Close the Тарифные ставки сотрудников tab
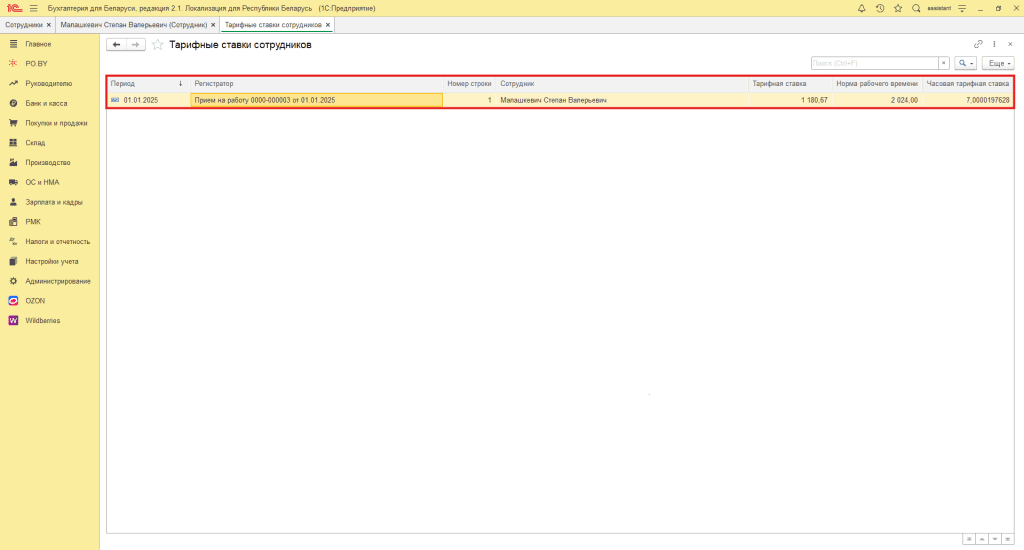The image size is (1024, 550). [328, 25]
